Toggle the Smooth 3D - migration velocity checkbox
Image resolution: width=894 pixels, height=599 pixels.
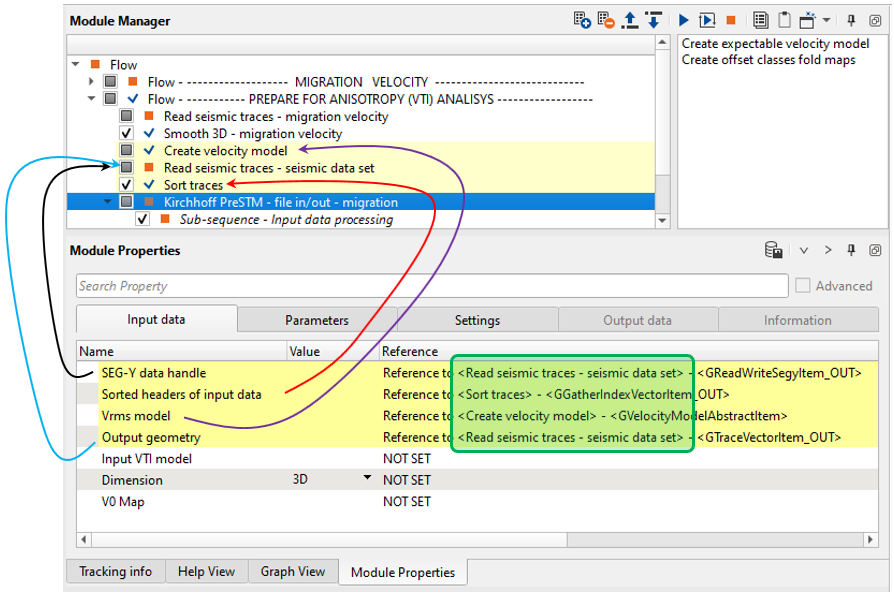coord(126,133)
